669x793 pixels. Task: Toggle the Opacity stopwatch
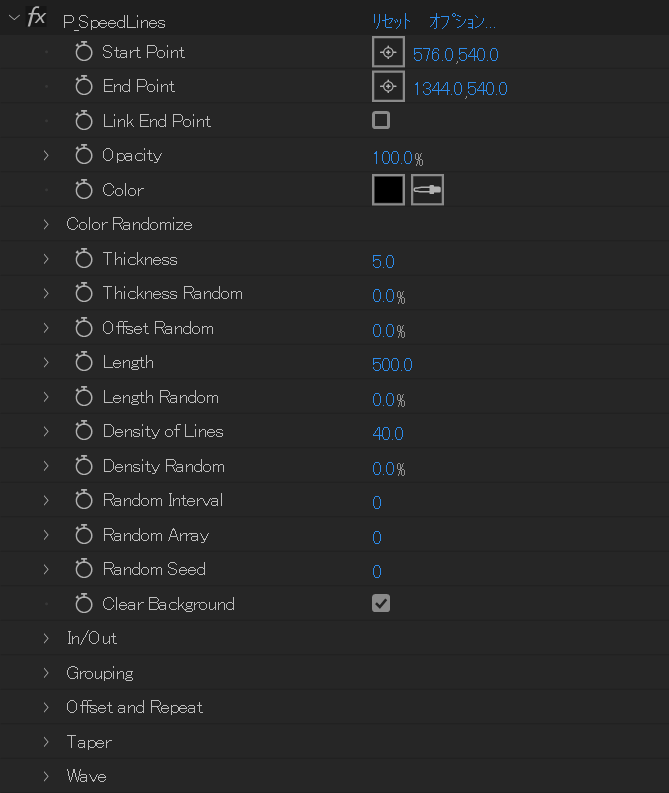tap(84, 155)
